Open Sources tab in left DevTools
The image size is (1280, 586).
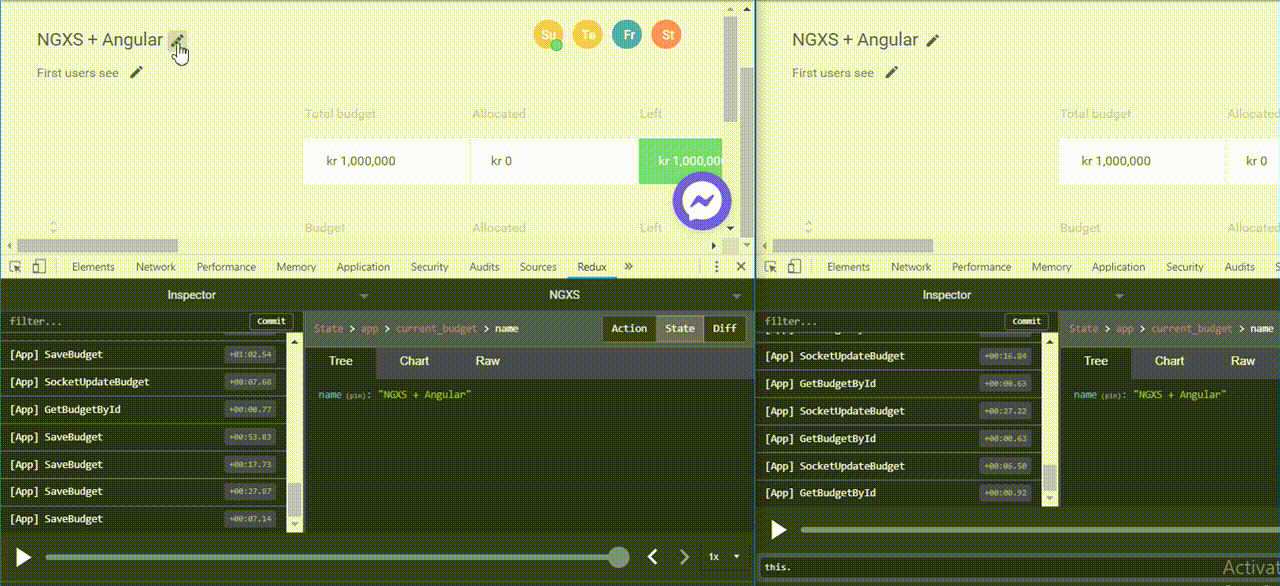pos(538,267)
